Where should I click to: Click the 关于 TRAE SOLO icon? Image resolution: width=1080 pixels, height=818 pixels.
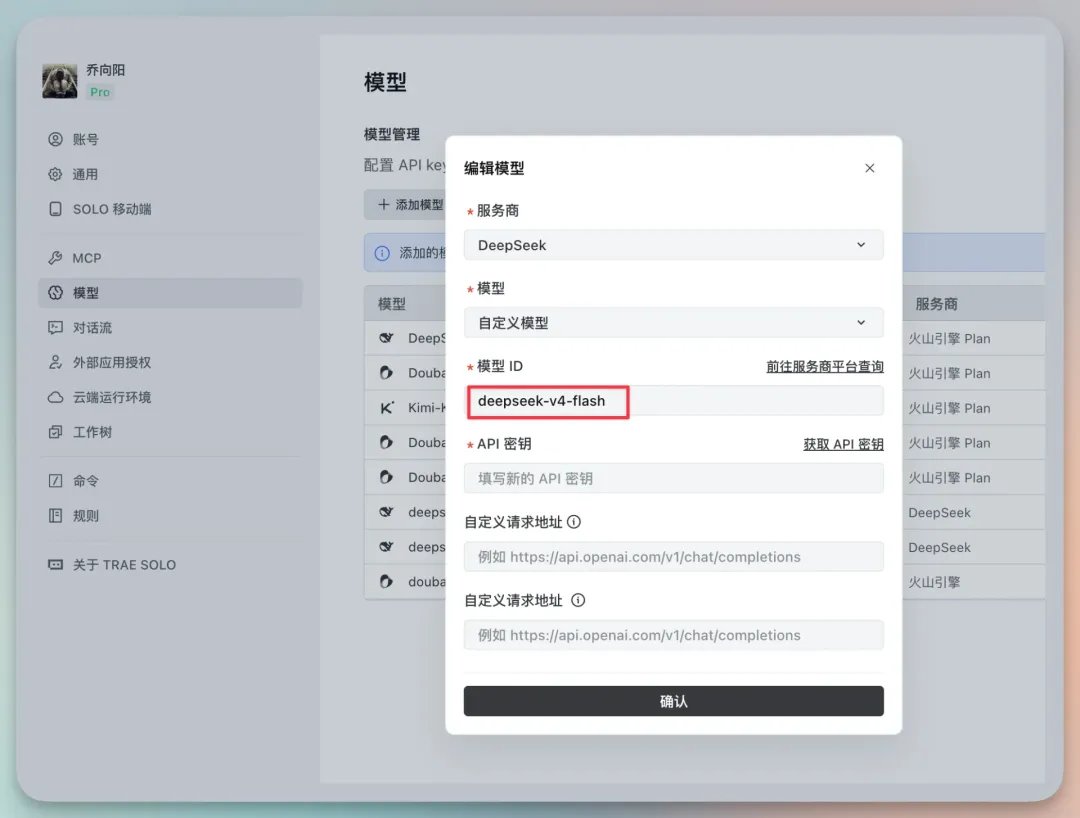click(55, 565)
